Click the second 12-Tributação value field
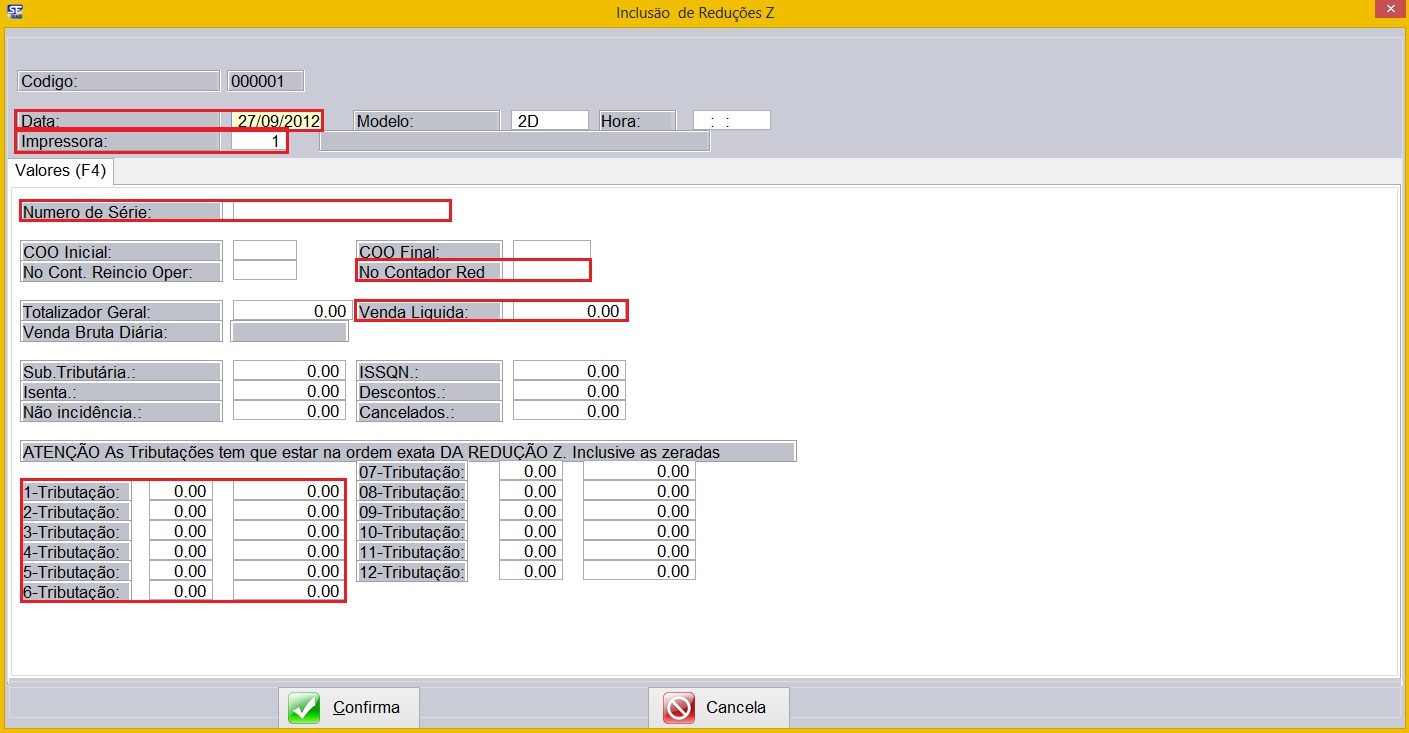 point(638,571)
